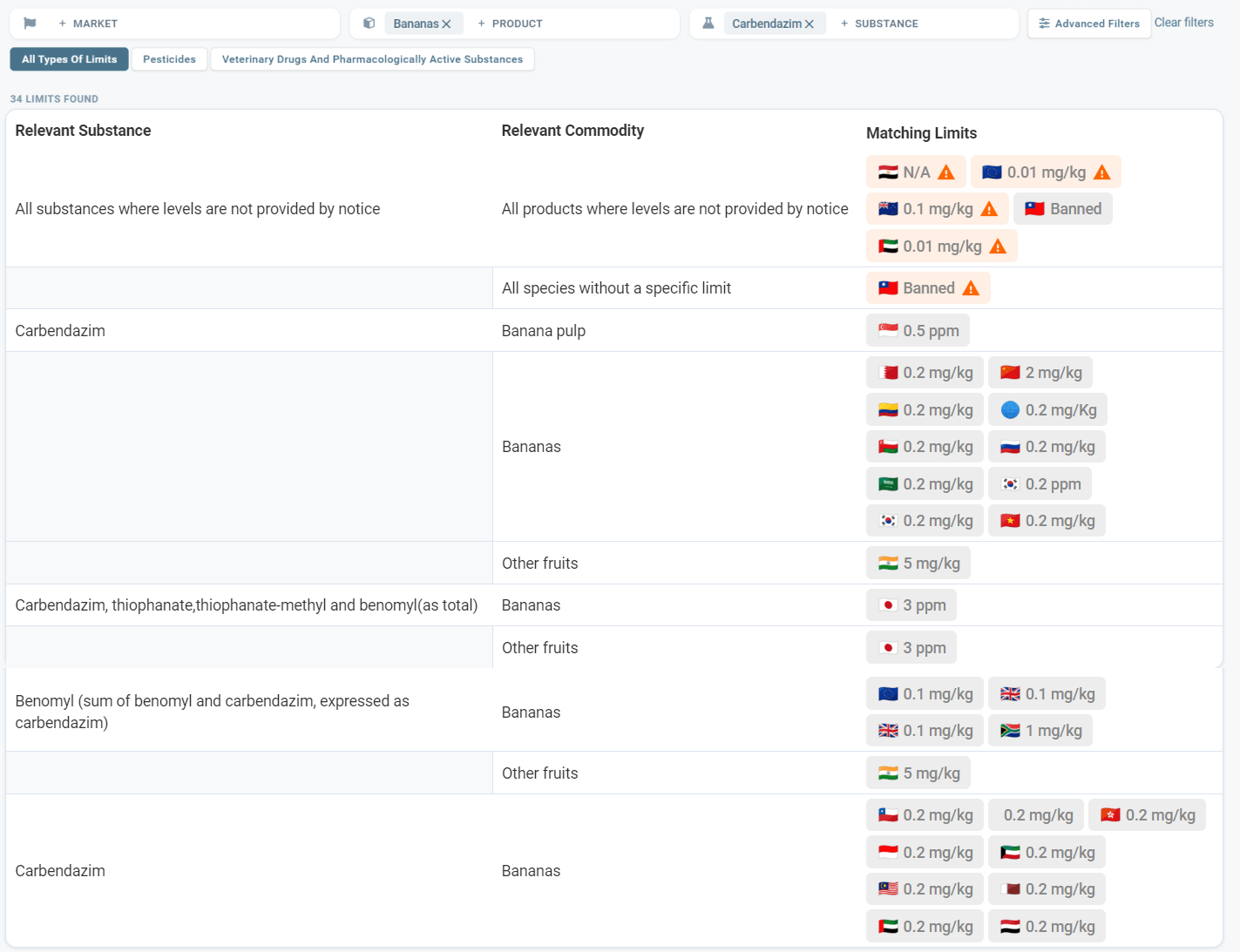Open Bahrain 0.2 mg/kg limit chip
Viewport: 1240px width, 952px height.
pyautogui.click(x=925, y=373)
